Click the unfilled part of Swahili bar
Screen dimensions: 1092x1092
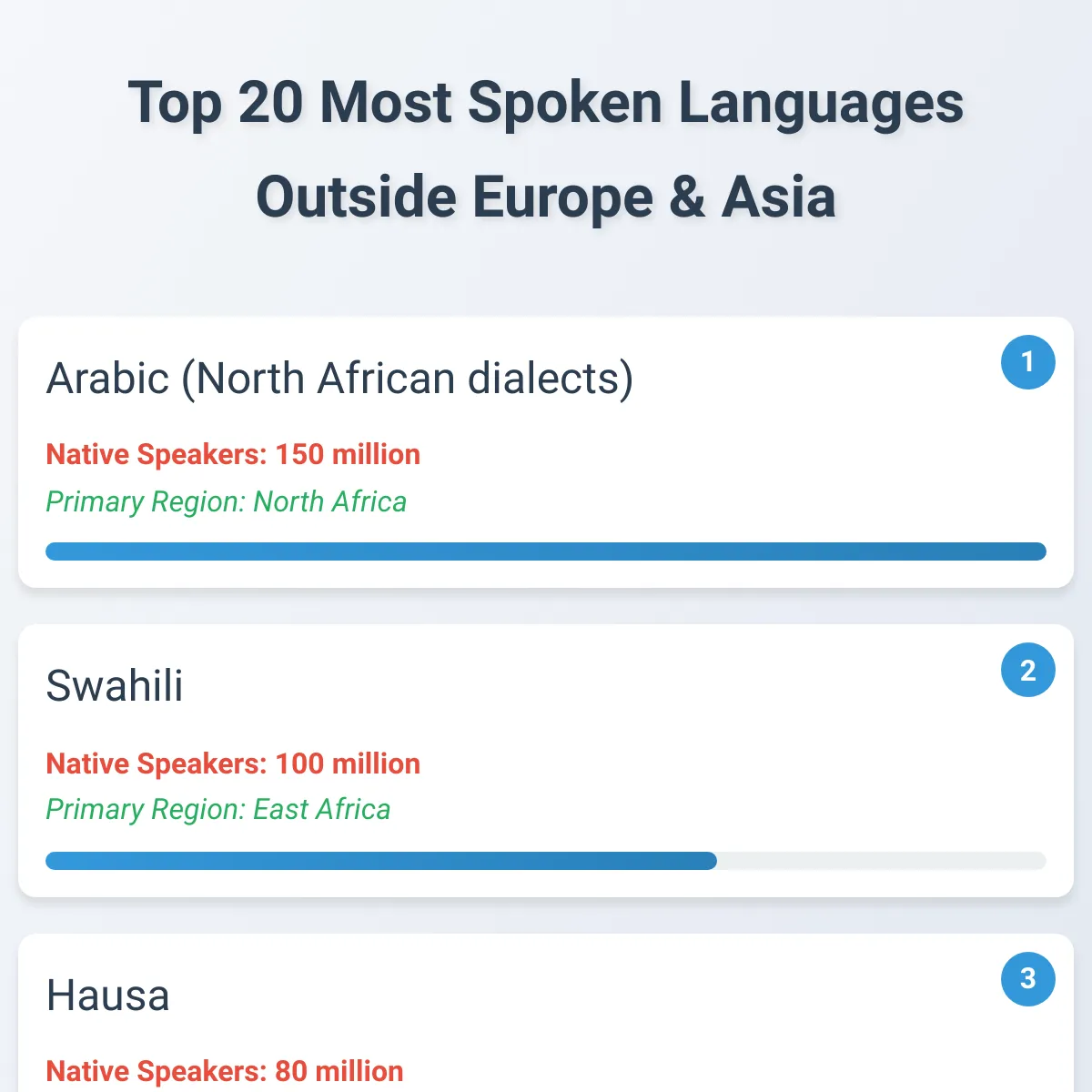[881, 861]
